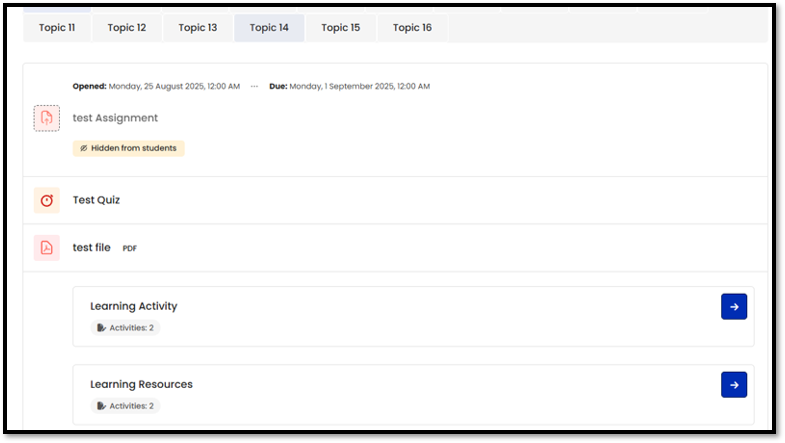Click the crossed-eye icon in the hidden badge
785x443 pixels.
click(x=84, y=148)
